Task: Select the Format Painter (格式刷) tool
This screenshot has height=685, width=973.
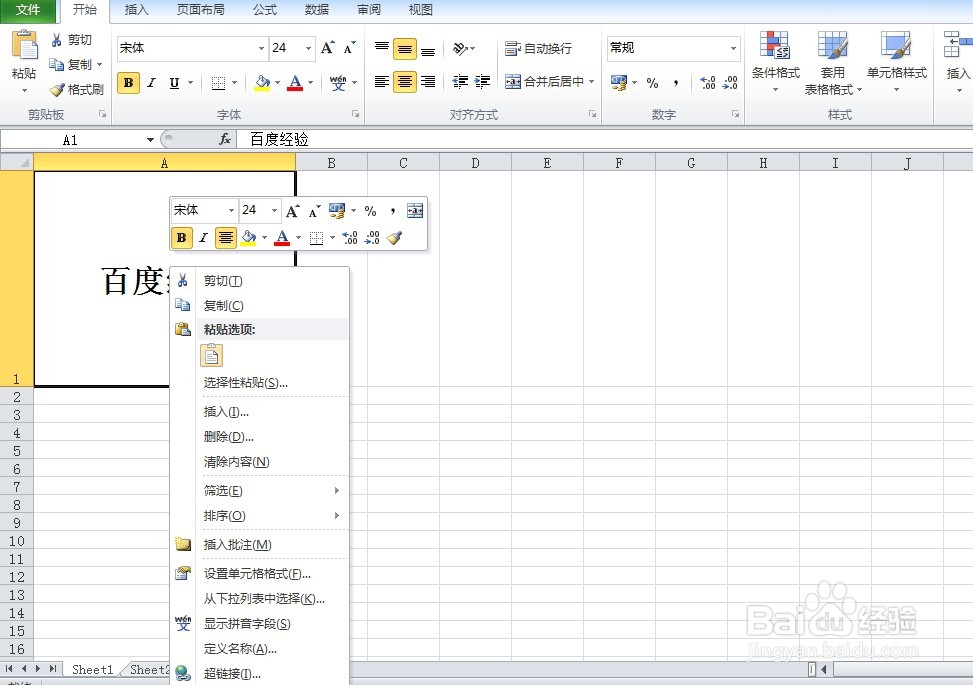Action: 77,89
